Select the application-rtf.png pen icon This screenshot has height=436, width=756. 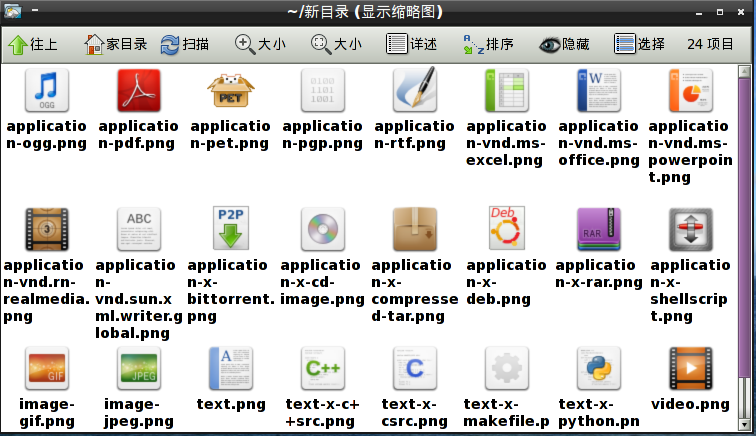[x=415, y=89]
